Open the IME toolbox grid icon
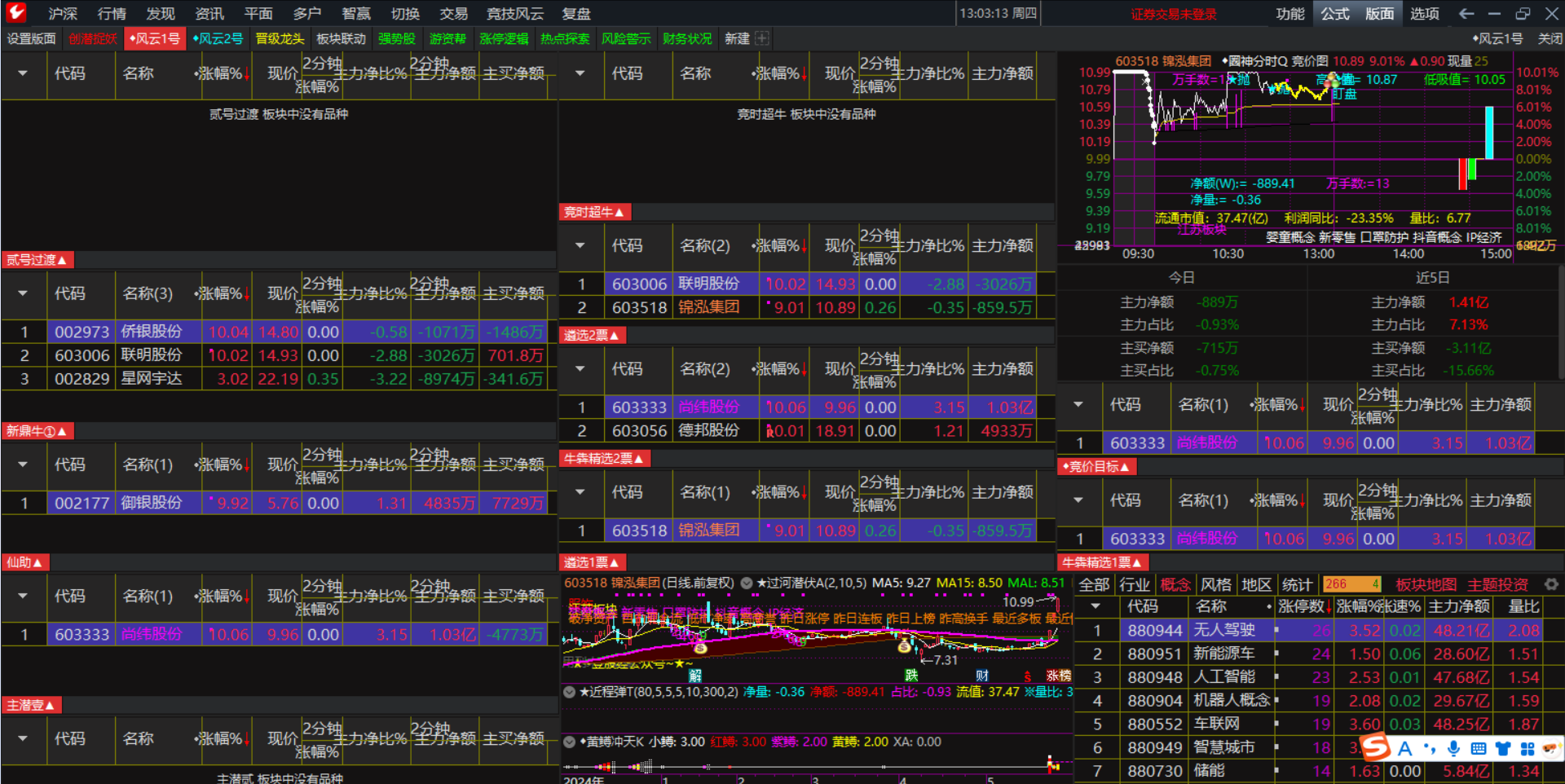Screen dimensions: 1565x784 pyautogui.click(x=1527, y=748)
